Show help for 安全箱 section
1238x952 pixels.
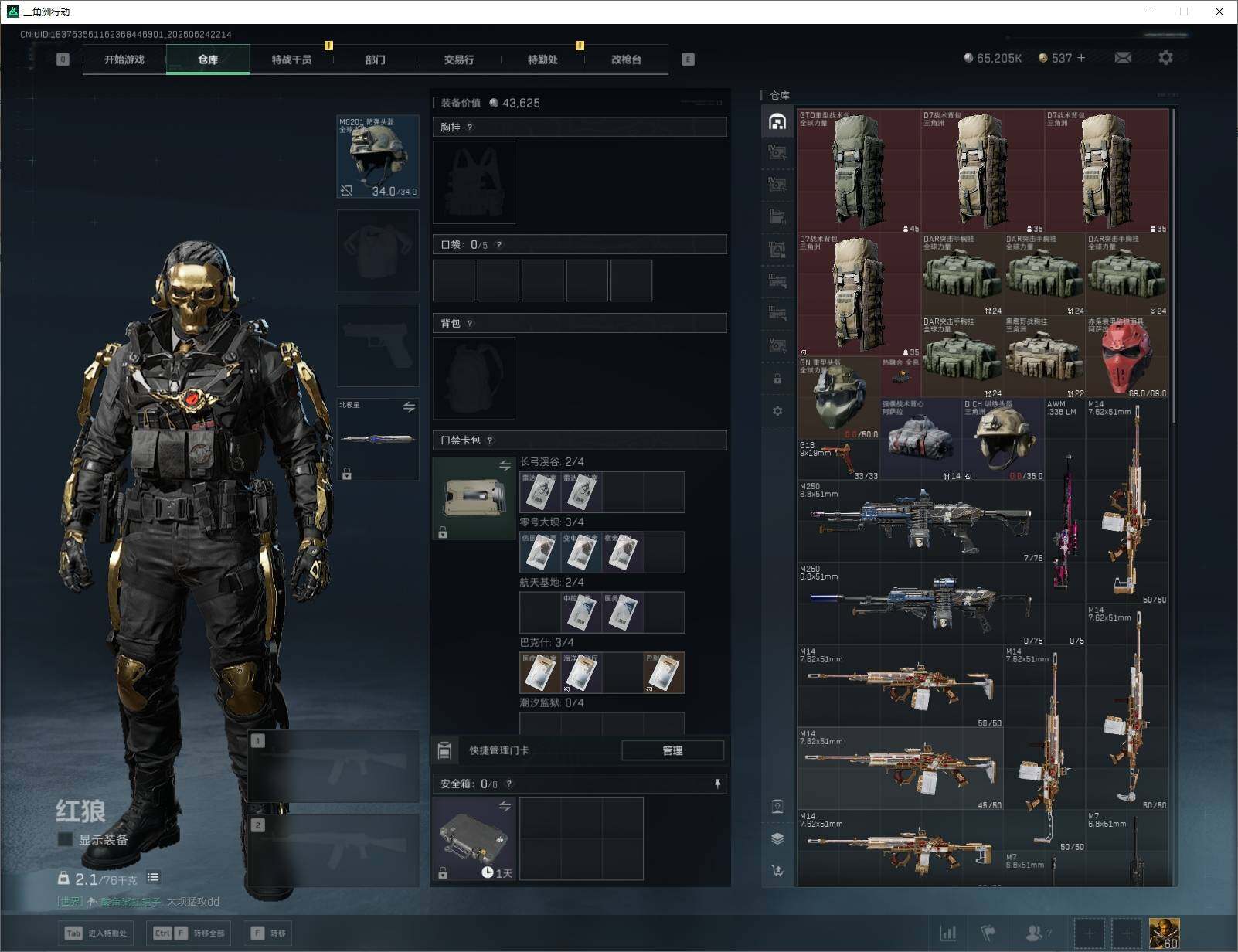point(508,784)
